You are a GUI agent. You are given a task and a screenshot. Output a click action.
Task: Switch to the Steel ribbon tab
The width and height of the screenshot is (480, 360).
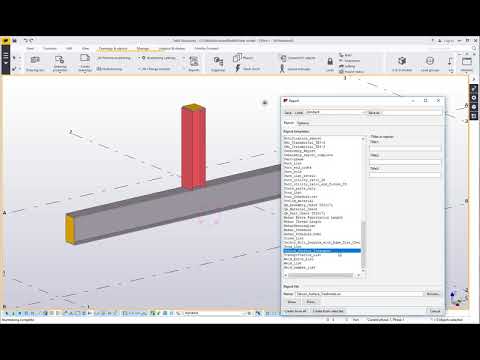(30, 49)
